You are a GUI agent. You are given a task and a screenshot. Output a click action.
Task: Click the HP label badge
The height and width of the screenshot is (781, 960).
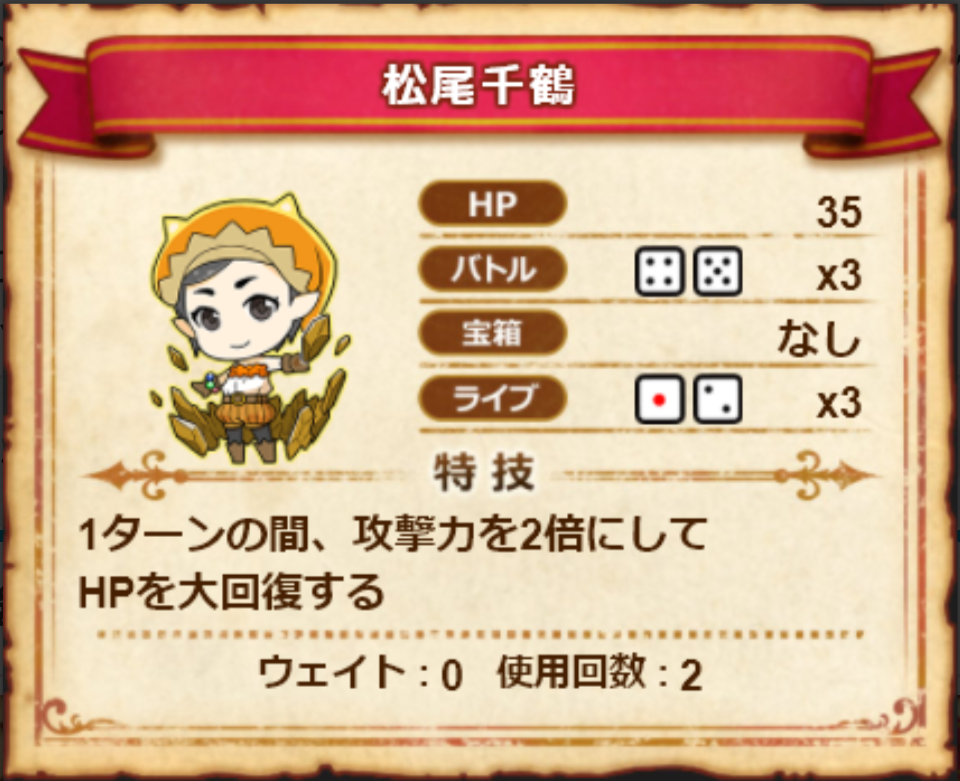(492, 204)
